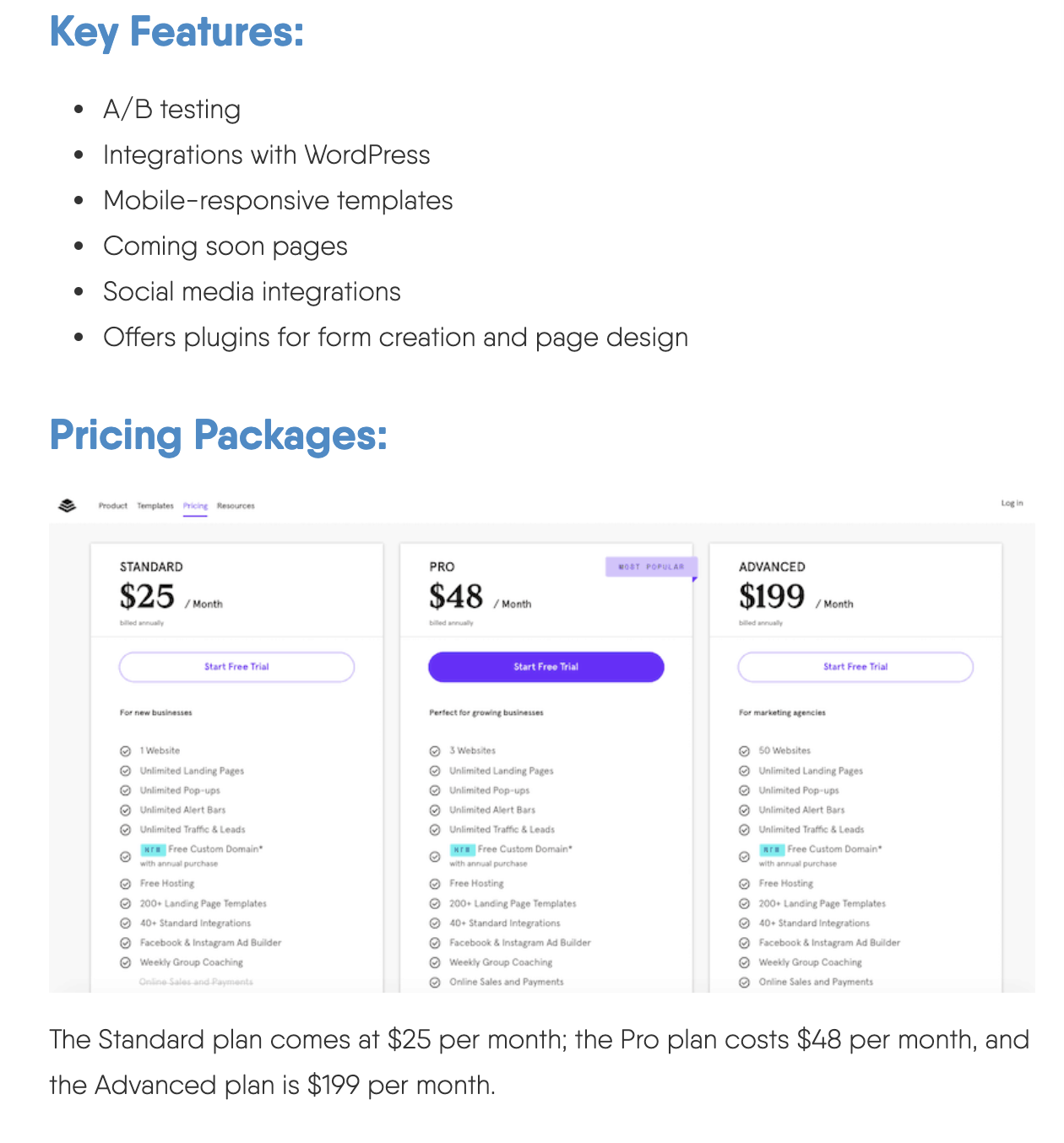Click check icon beside '3 Websites'
1064x1143 pixels.
point(435,751)
